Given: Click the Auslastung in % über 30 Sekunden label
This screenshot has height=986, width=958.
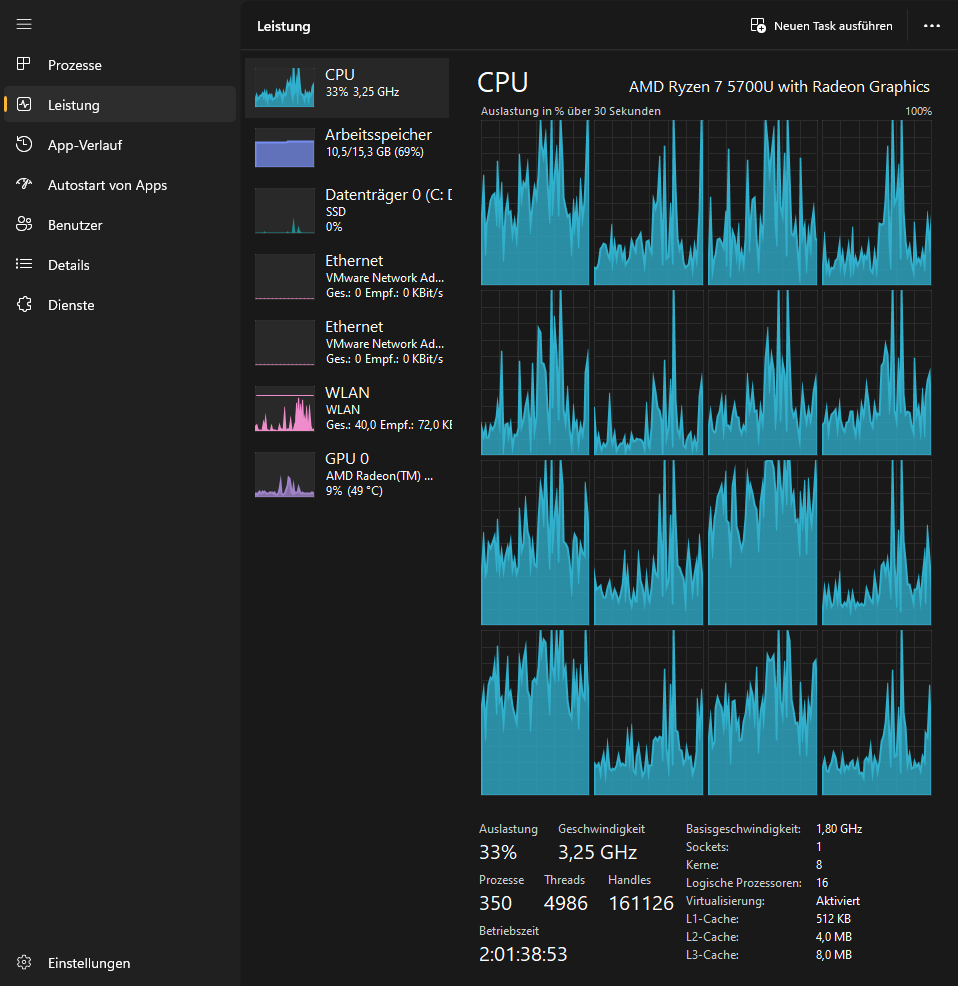Looking at the screenshot, I should [x=571, y=111].
